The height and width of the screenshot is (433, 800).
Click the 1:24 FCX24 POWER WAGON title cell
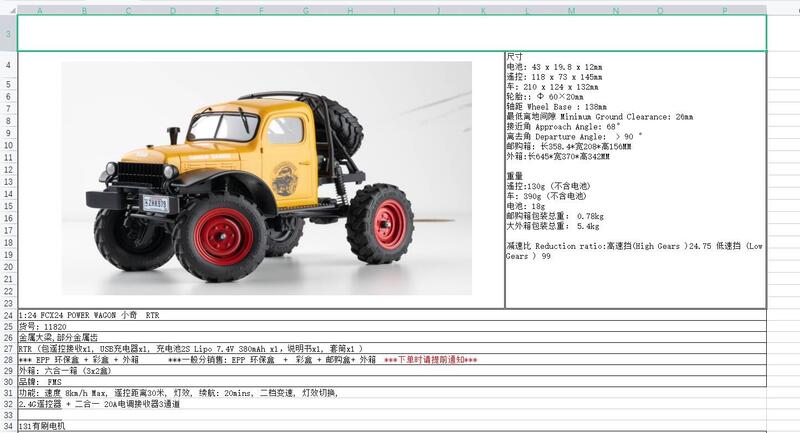point(89,314)
